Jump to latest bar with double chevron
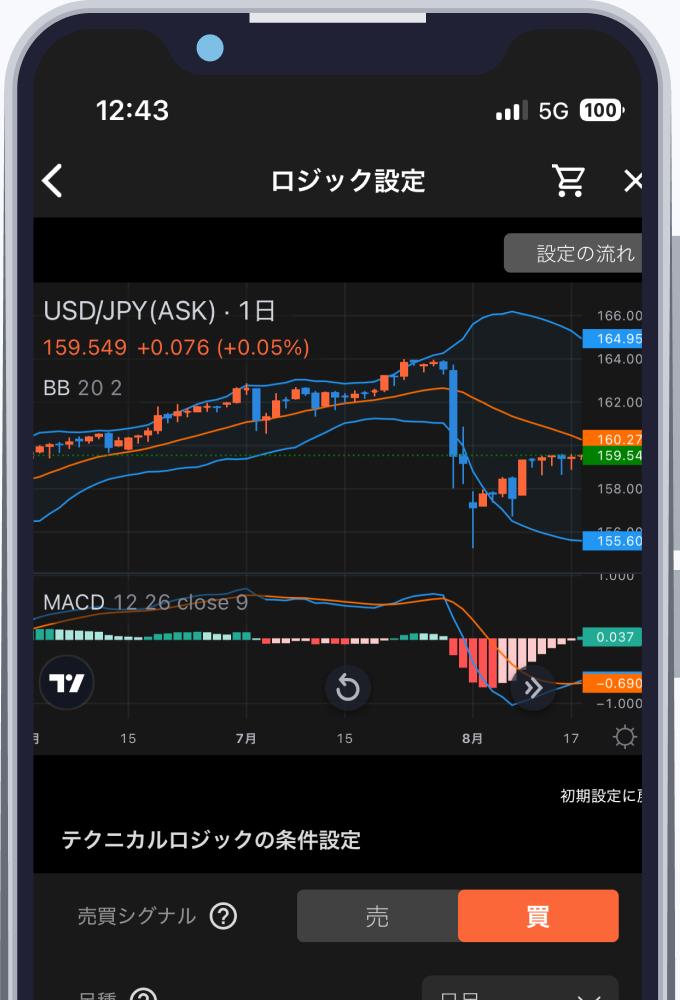 [533, 688]
